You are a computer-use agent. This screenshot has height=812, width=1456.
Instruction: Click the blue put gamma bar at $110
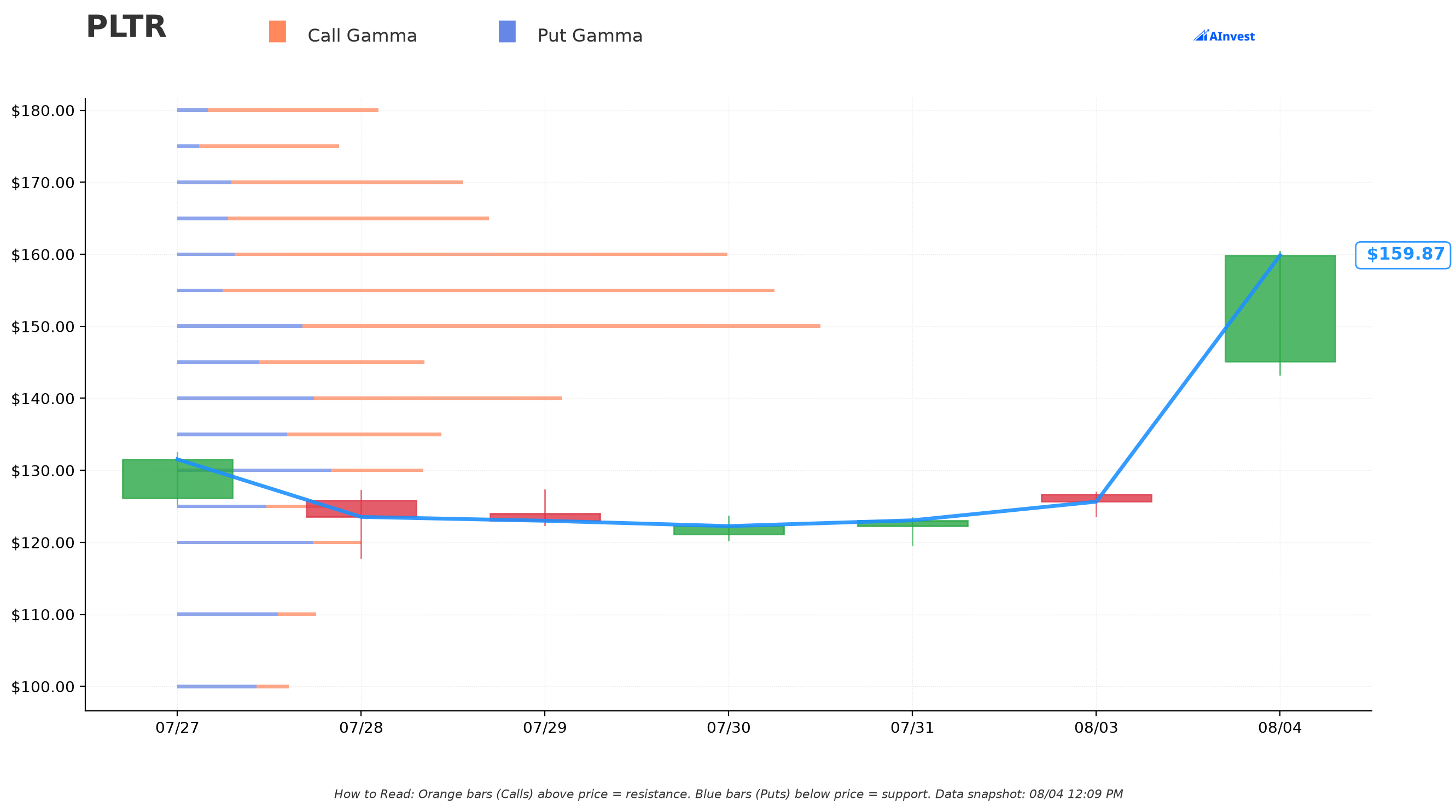coord(227,614)
